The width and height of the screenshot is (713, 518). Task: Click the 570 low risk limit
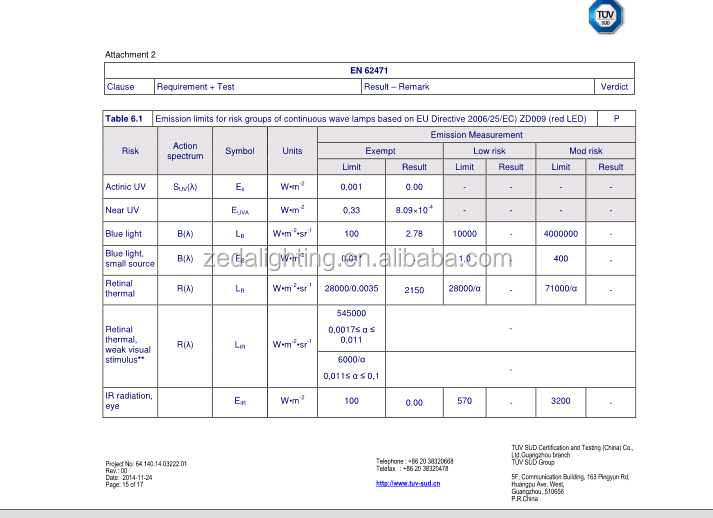(x=465, y=401)
